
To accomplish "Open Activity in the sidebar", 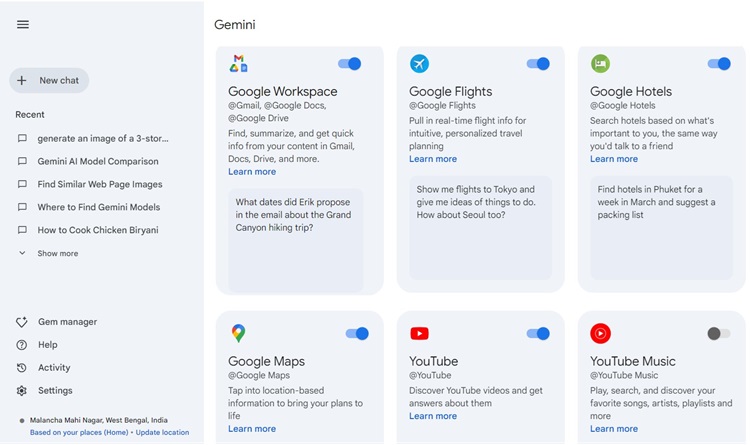I will (x=54, y=368).
